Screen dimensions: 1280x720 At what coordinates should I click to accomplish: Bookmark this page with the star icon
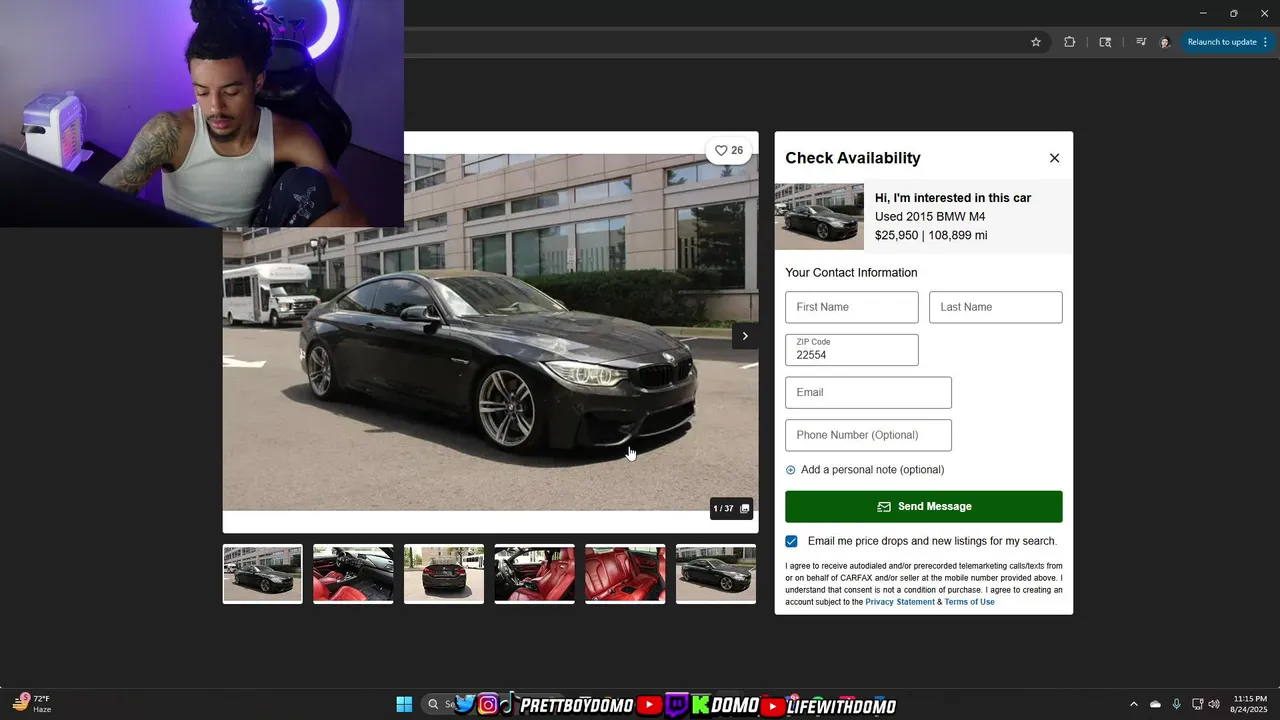(x=1036, y=42)
